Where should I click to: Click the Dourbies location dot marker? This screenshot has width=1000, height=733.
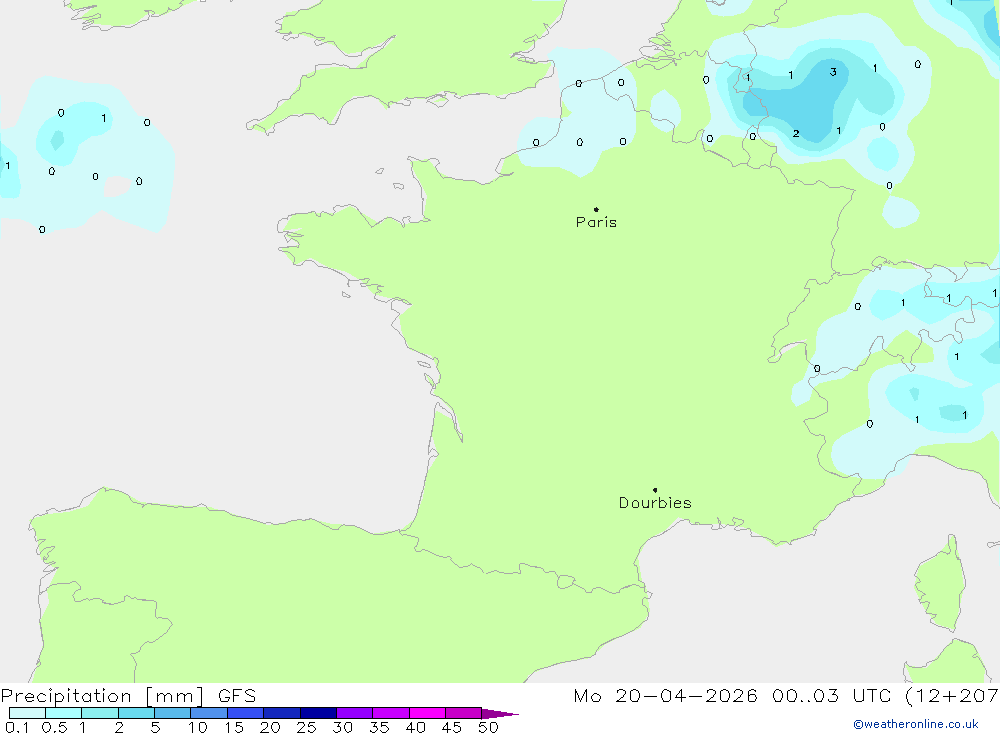click(655, 490)
